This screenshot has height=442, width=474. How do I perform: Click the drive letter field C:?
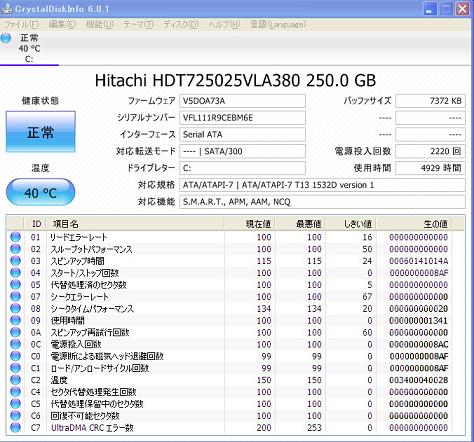pos(242,168)
